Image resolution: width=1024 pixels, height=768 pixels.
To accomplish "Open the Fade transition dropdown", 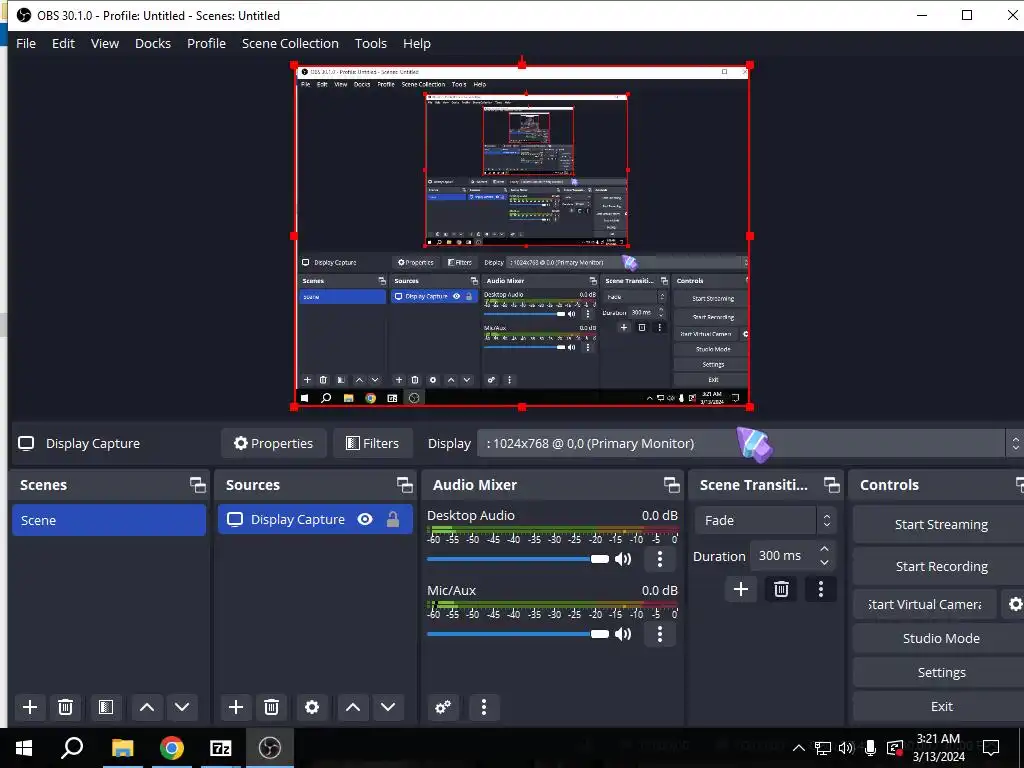I will [764, 520].
